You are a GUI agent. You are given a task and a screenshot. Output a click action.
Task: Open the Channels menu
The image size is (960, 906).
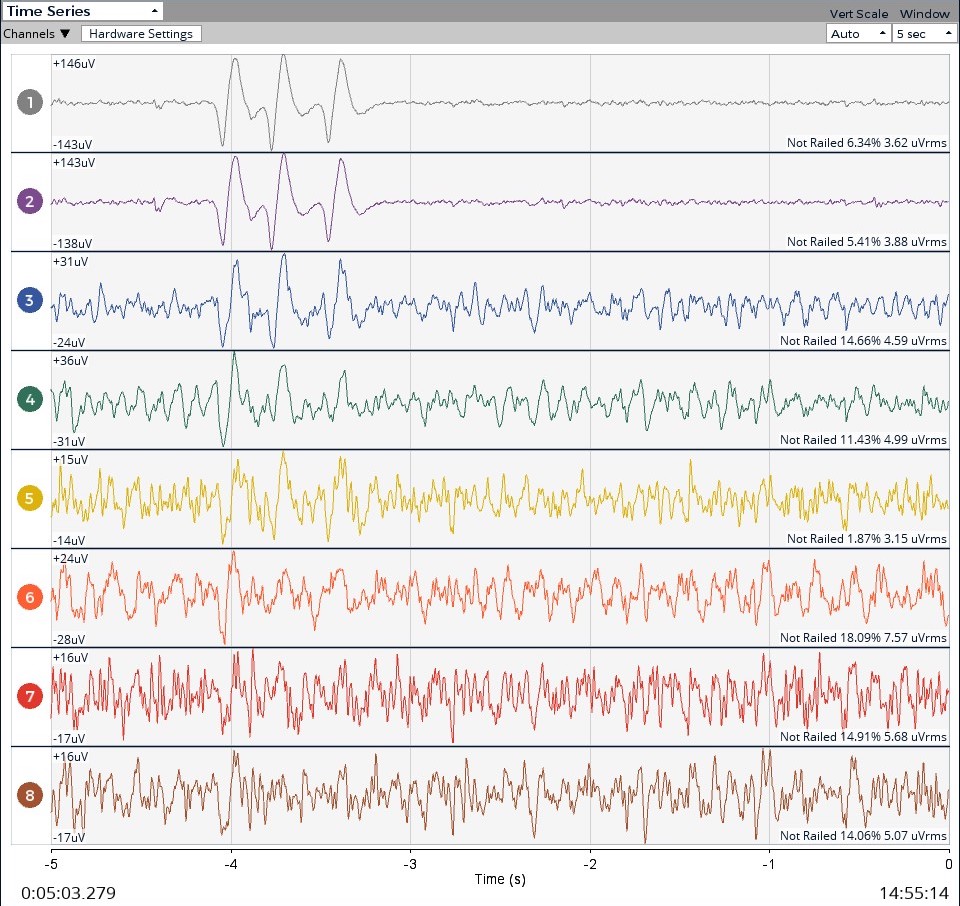36,33
